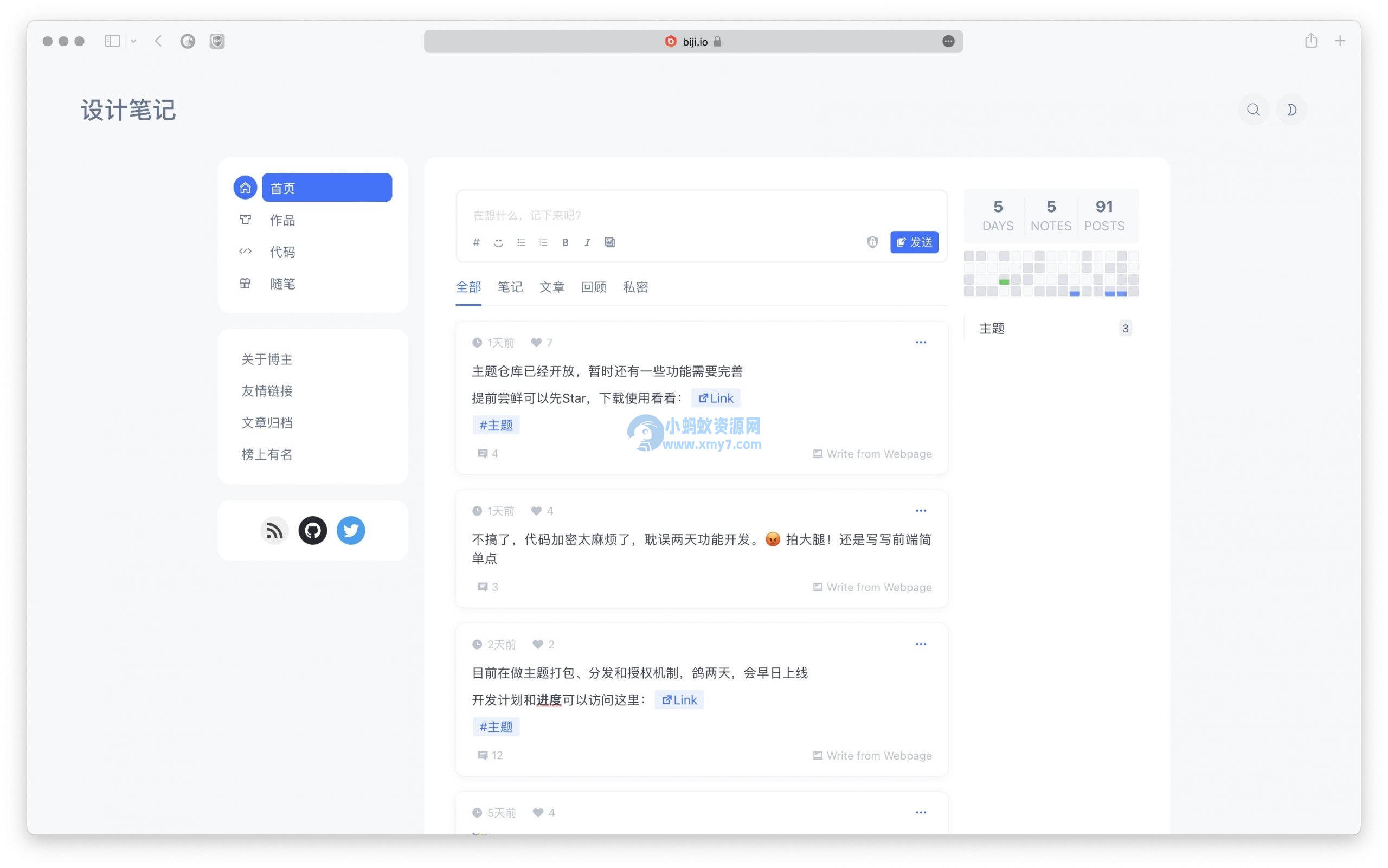Open the 文章归档 page link
The image size is (1388, 868).
(267, 423)
